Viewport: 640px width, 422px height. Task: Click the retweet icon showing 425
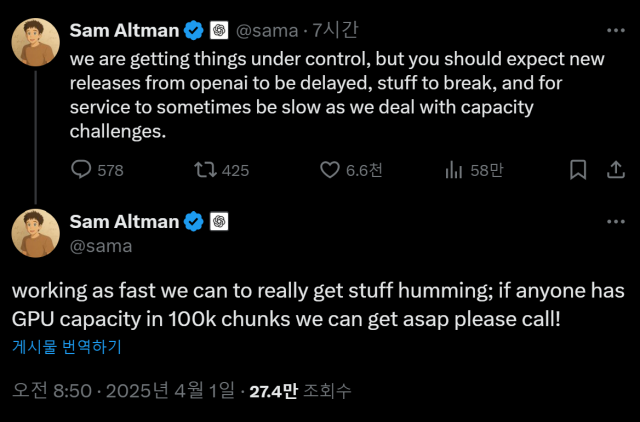pos(205,171)
